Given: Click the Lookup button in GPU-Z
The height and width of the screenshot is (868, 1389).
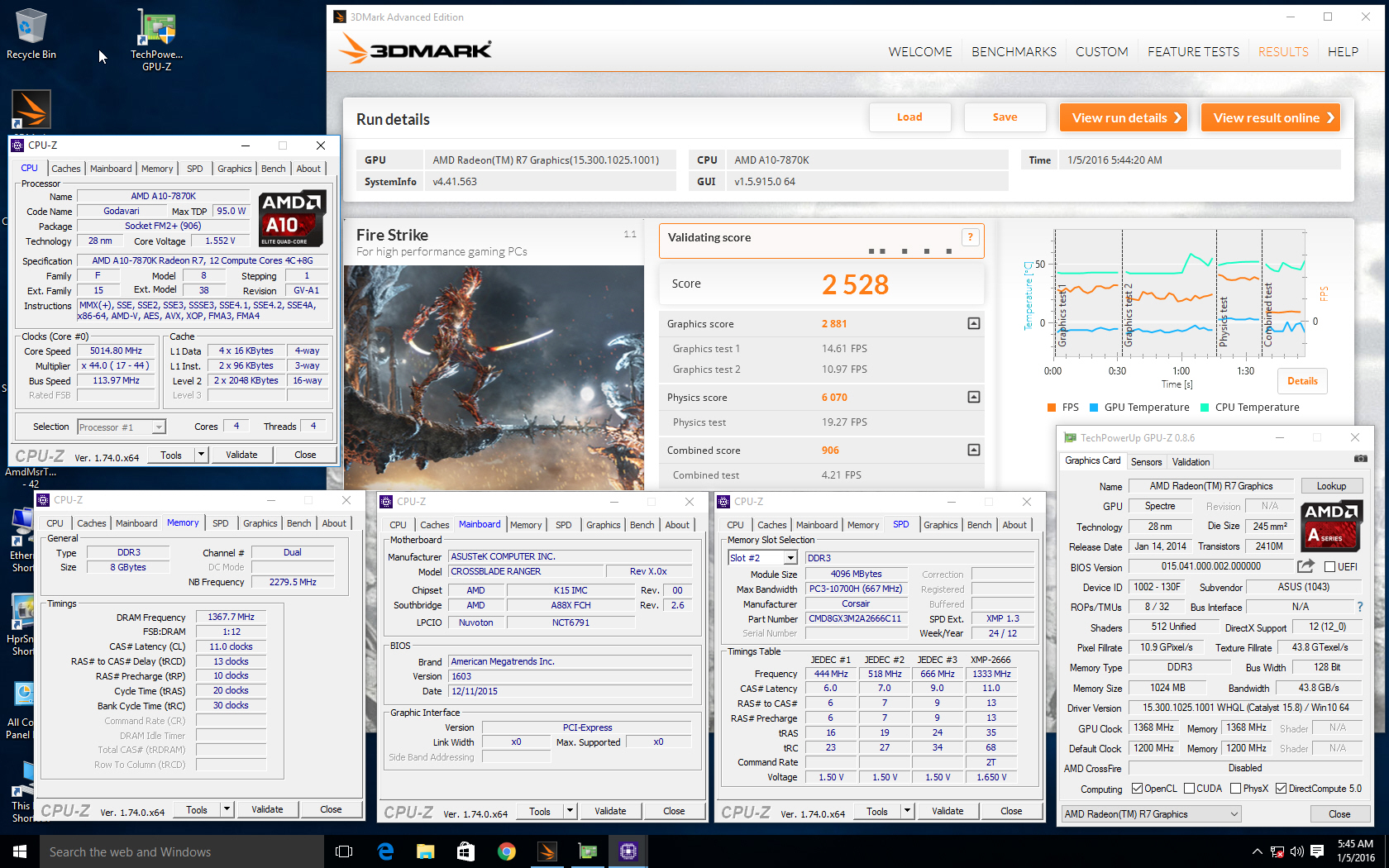Looking at the screenshot, I should [1331, 486].
